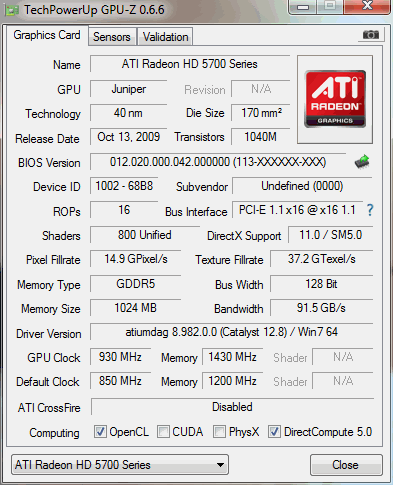This screenshot has height=485, width=393.
Task: Switch to the Sensors tab
Action: [x=112, y=37]
